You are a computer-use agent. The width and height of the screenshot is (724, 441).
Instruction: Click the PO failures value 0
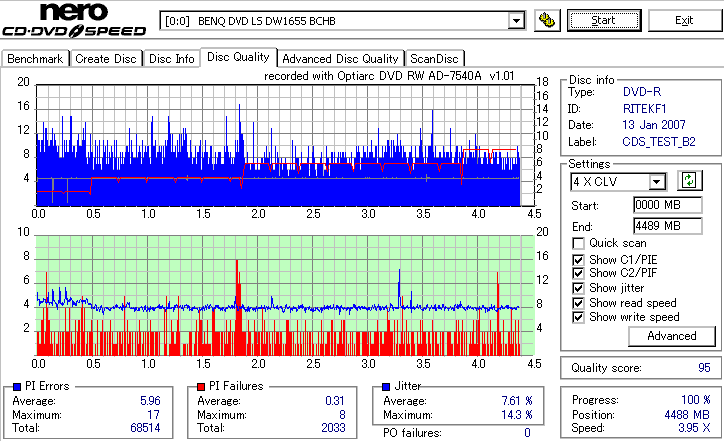click(x=527, y=433)
